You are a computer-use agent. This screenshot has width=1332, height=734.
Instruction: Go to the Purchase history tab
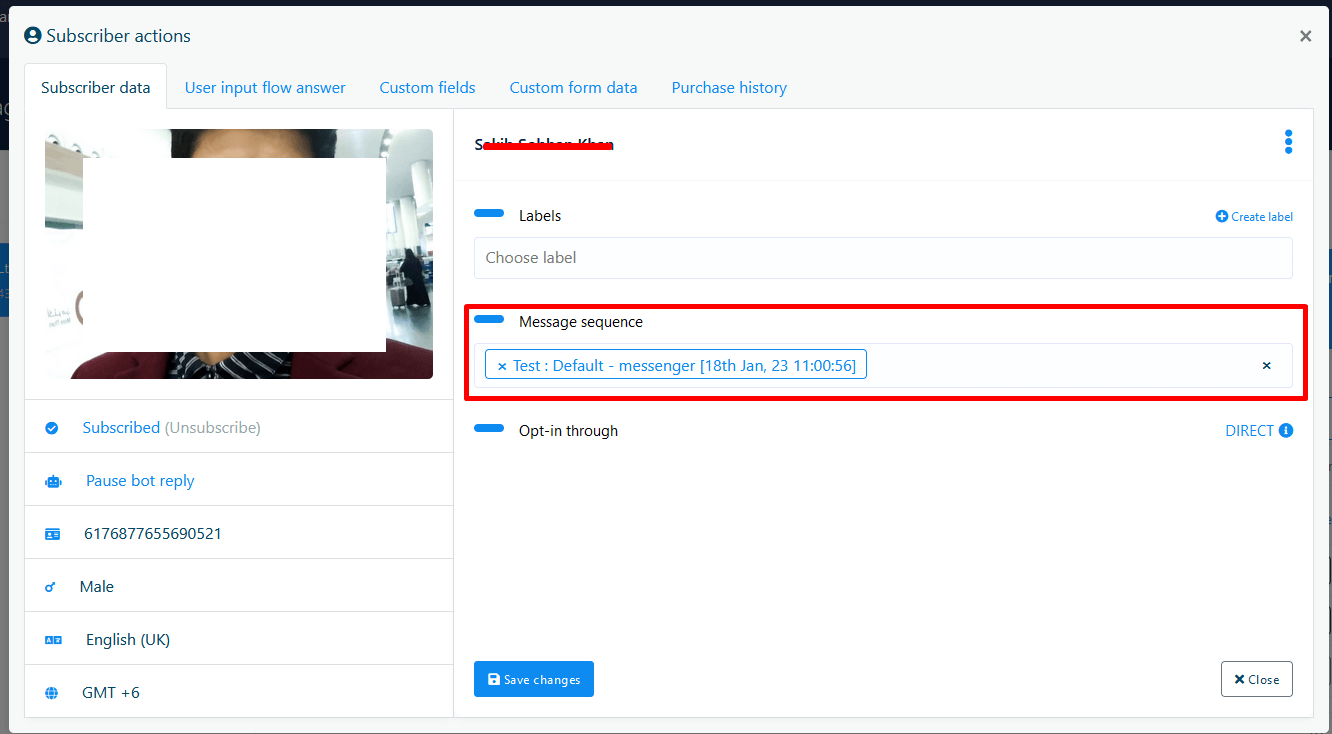pyautogui.click(x=729, y=88)
